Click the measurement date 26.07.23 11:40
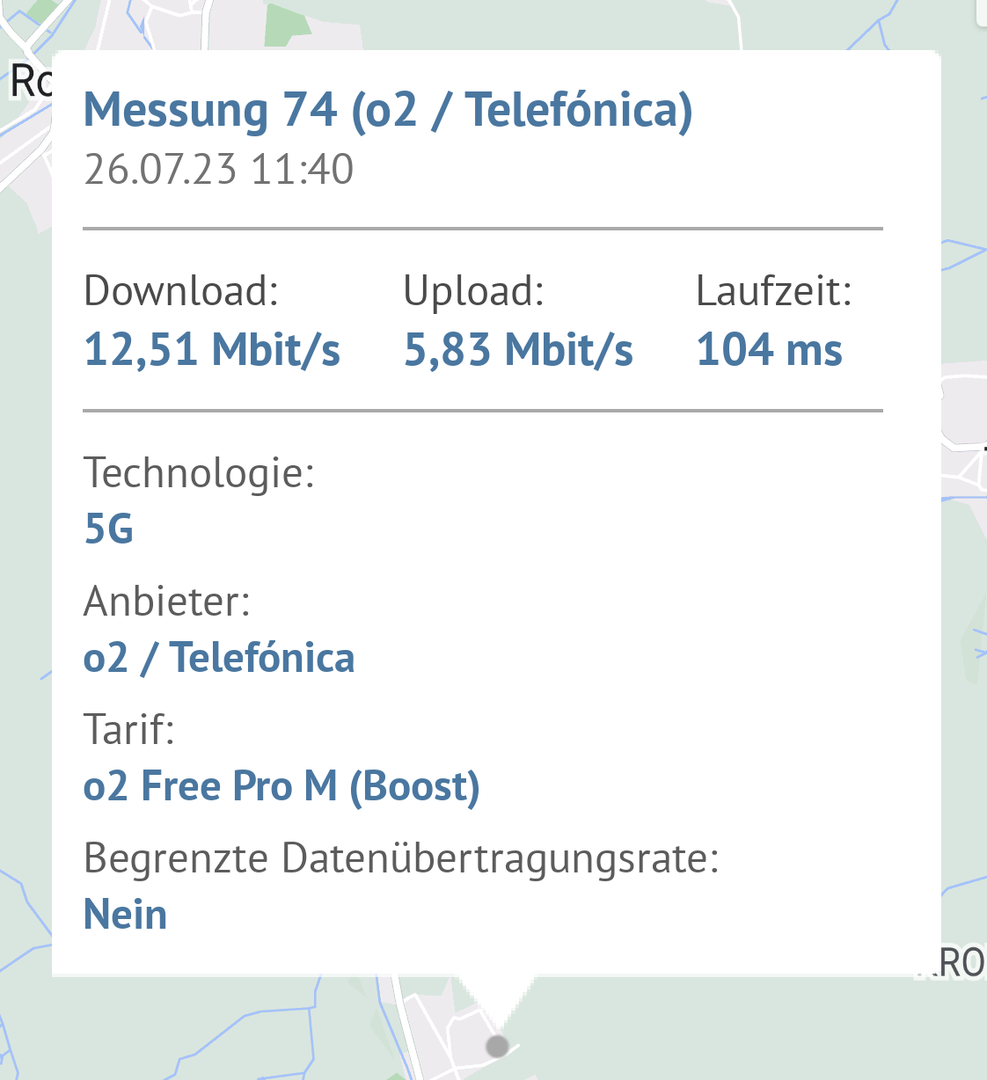 tap(219, 170)
